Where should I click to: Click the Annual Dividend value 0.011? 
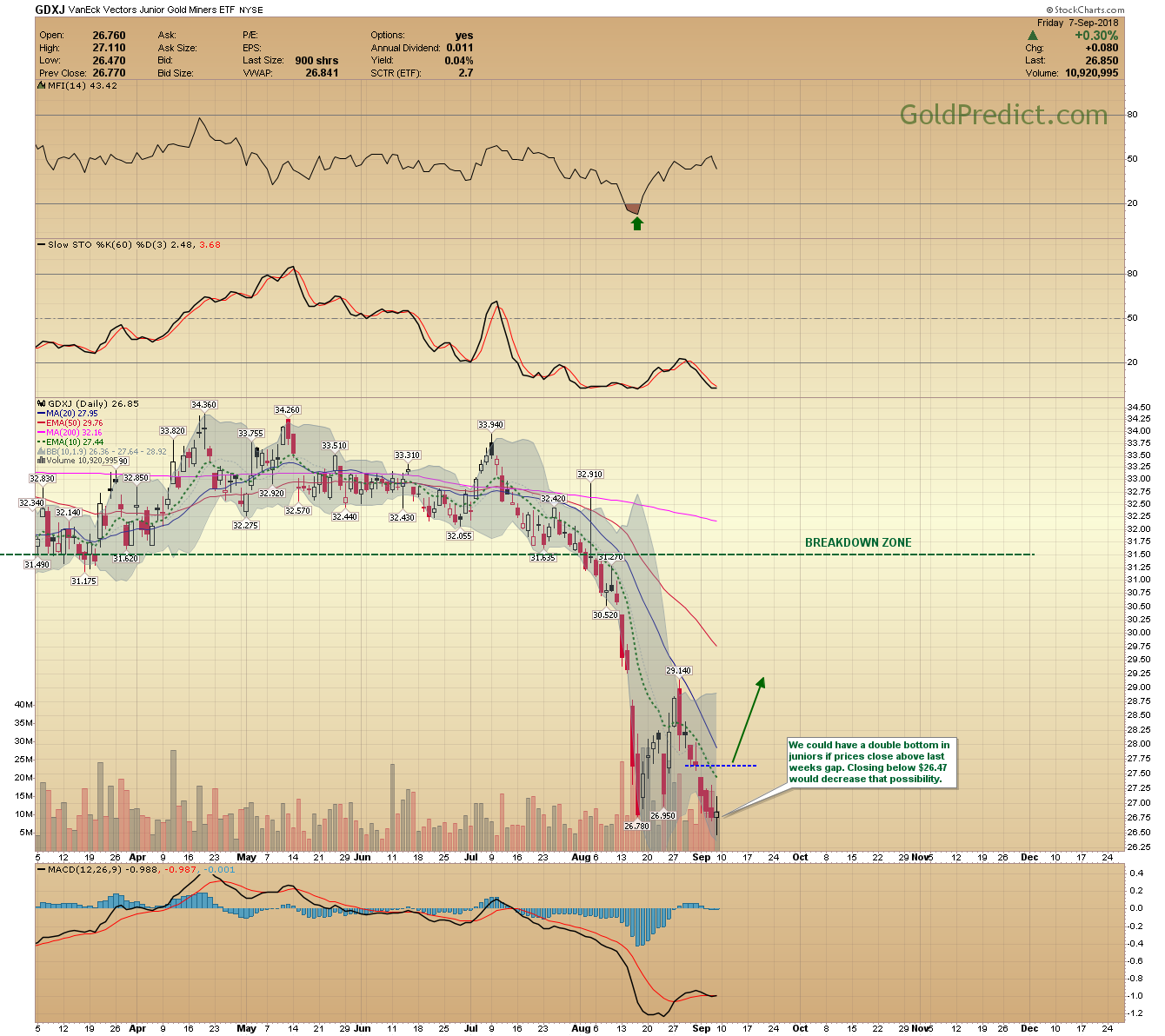(x=460, y=48)
